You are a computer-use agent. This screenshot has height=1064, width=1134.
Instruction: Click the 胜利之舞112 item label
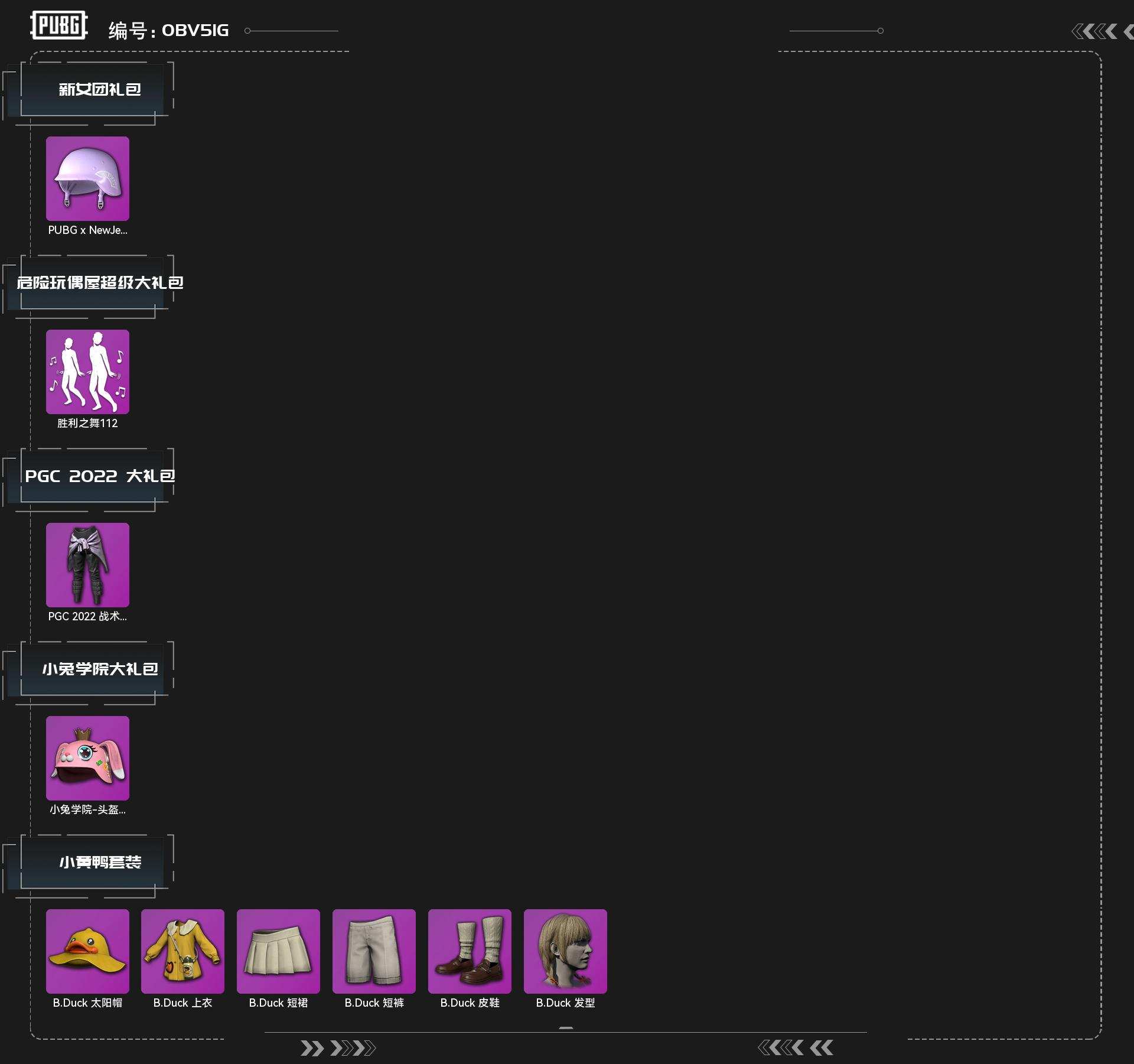tap(87, 424)
